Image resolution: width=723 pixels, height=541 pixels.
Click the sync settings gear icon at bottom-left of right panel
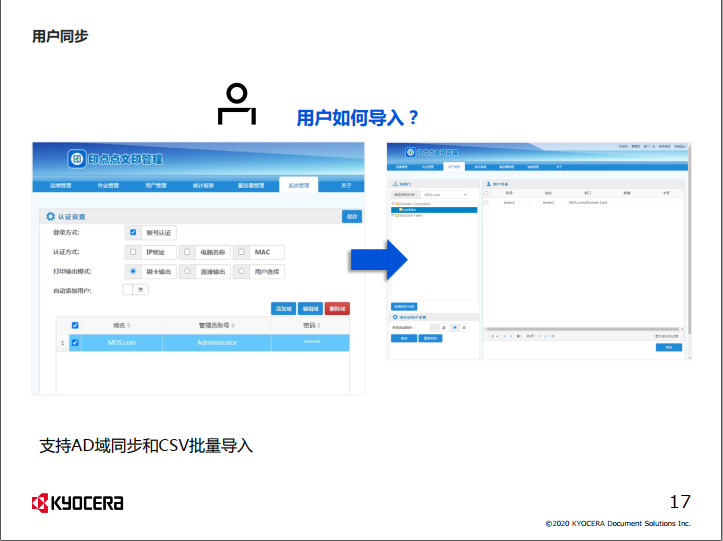(395, 317)
